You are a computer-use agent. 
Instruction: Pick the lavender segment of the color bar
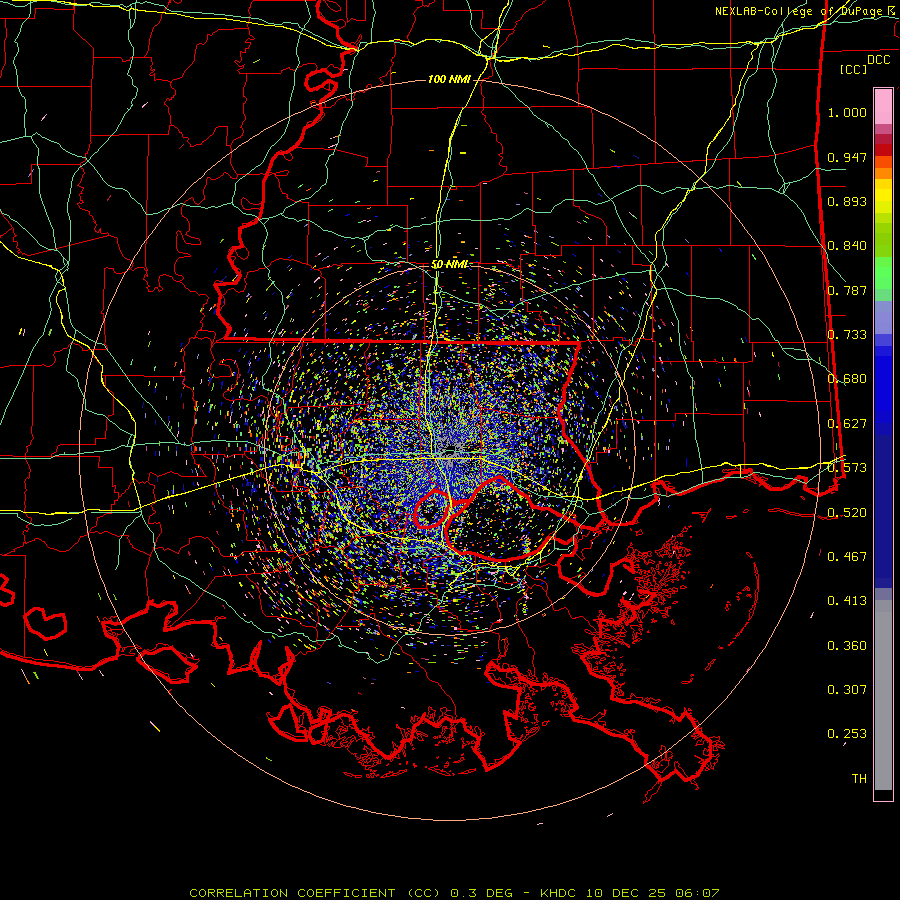click(883, 318)
